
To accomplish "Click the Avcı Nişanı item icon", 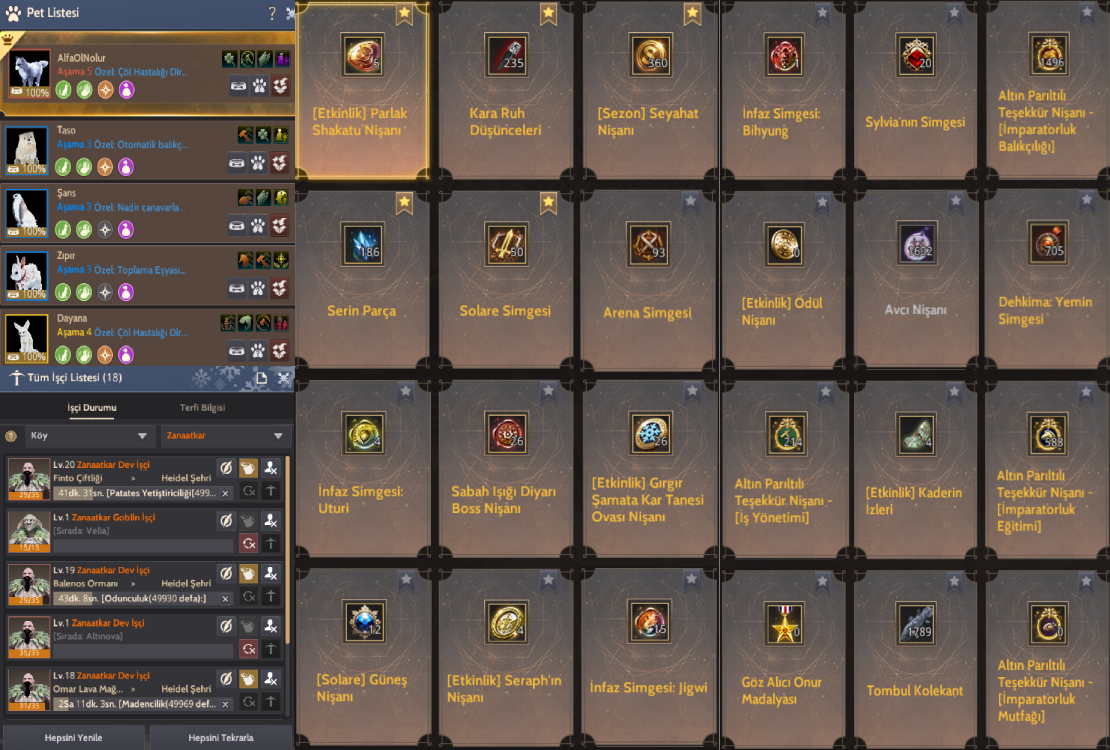I will tap(917, 243).
